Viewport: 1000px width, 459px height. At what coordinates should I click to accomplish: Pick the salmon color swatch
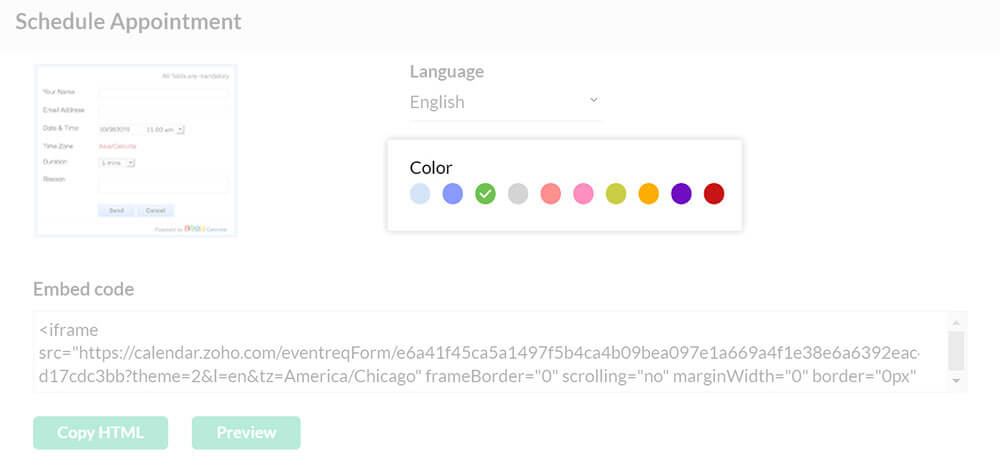tap(550, 194)
